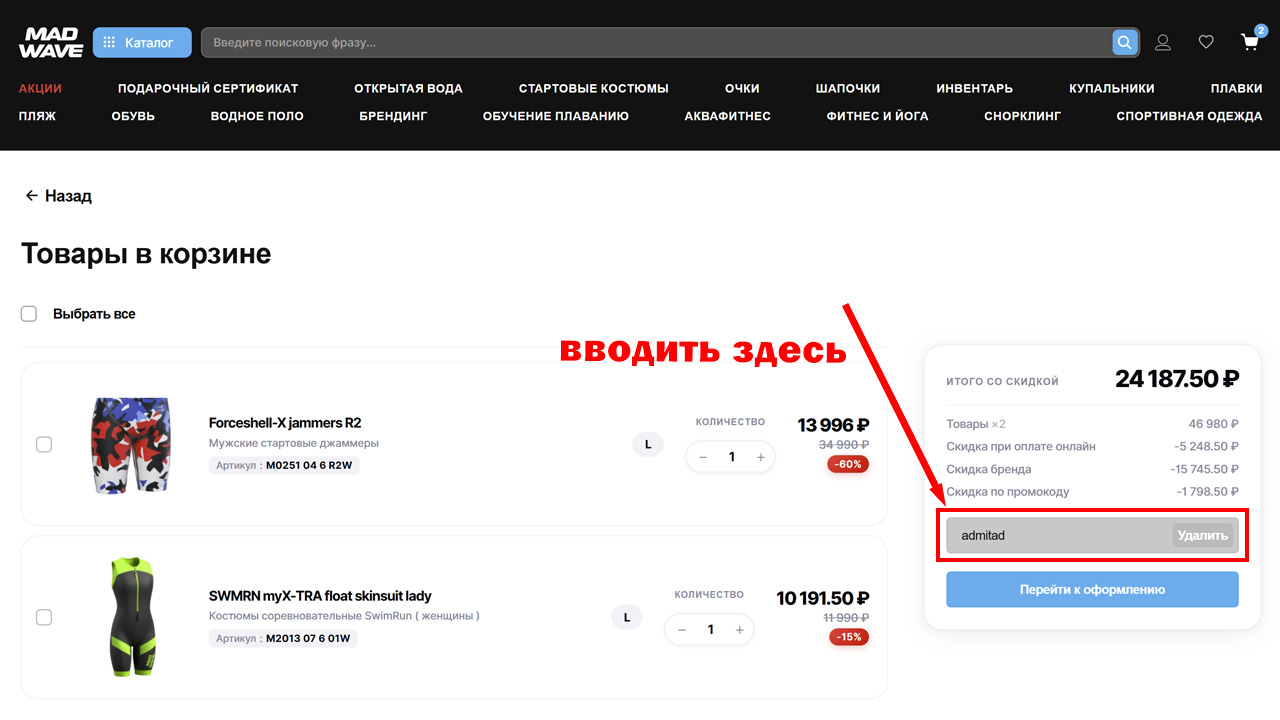Open the БРЕНДИНГ menu item
Image resolution: width=1280 pixels, height=720 pixels.
click(x=393, y=116)
